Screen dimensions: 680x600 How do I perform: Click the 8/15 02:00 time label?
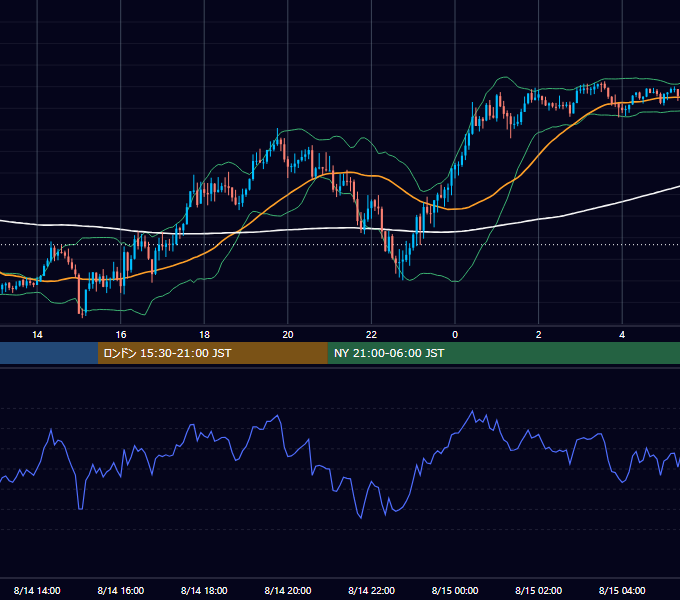pos(539,590)
